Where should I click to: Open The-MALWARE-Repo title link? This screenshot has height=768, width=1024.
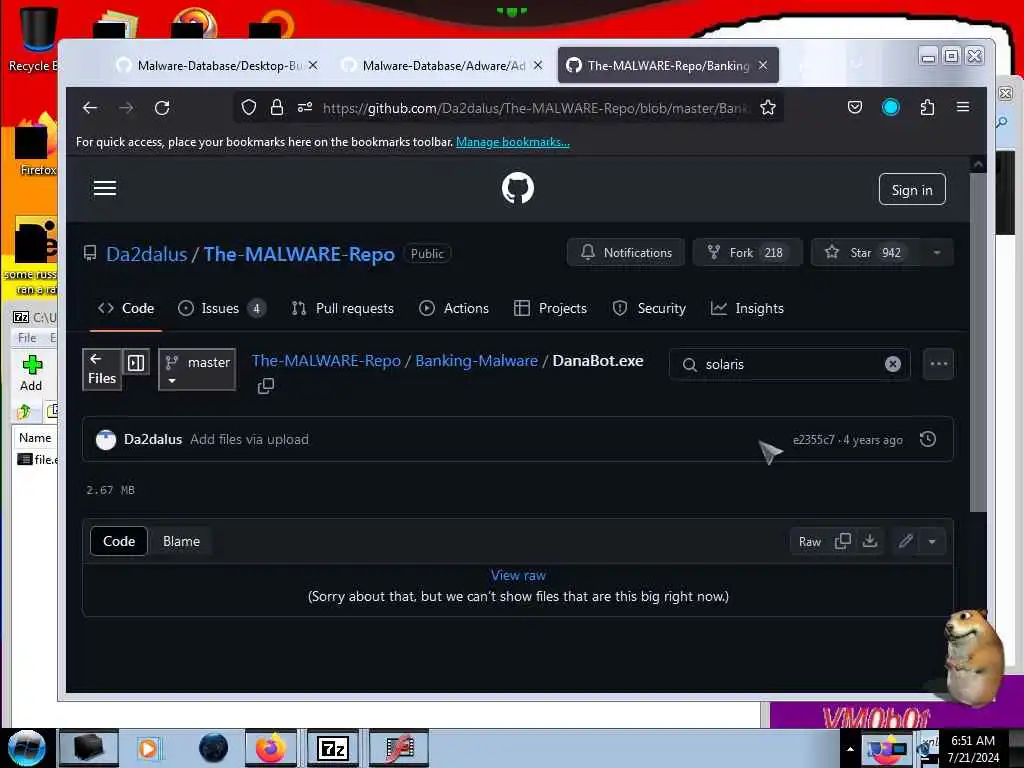pyautogui.click(x=299, y=254)
